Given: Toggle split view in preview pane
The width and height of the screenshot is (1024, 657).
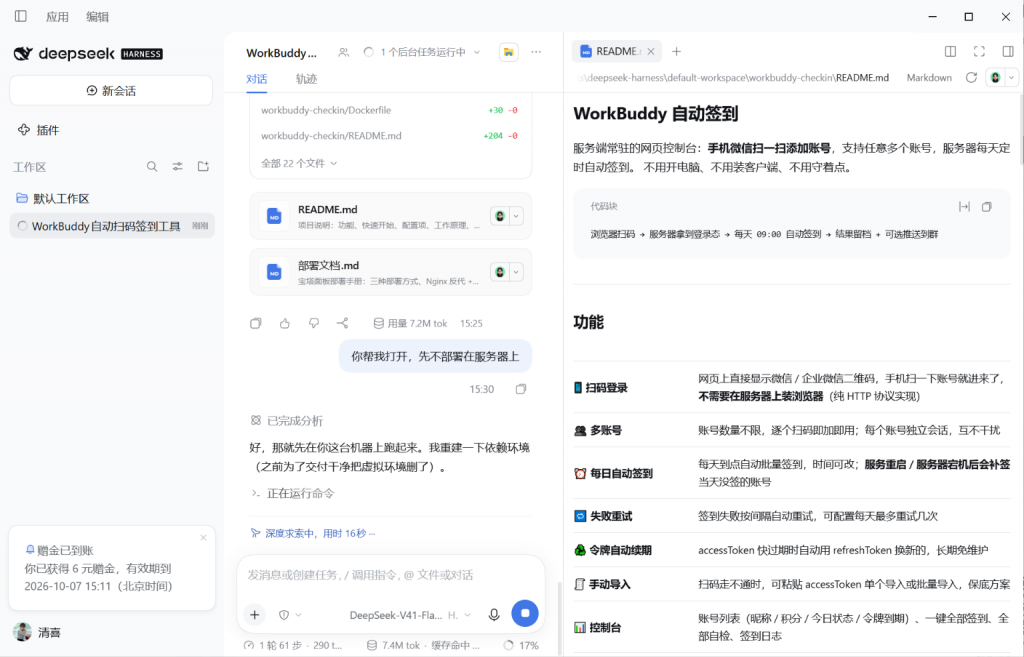Looking at the screenshot, I should [950, 51].
